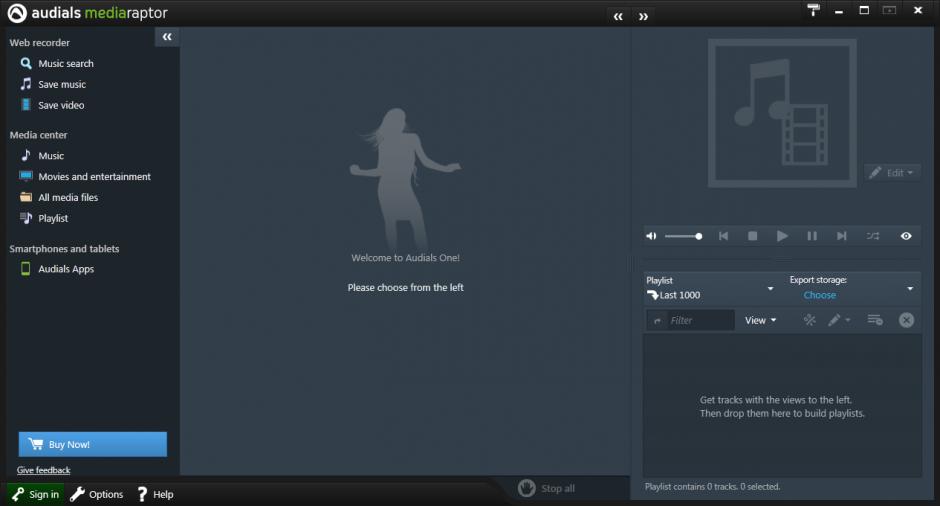
Task: Open the pencil edit dropdown in playlist toolbar
Action: tap(839, 320)
